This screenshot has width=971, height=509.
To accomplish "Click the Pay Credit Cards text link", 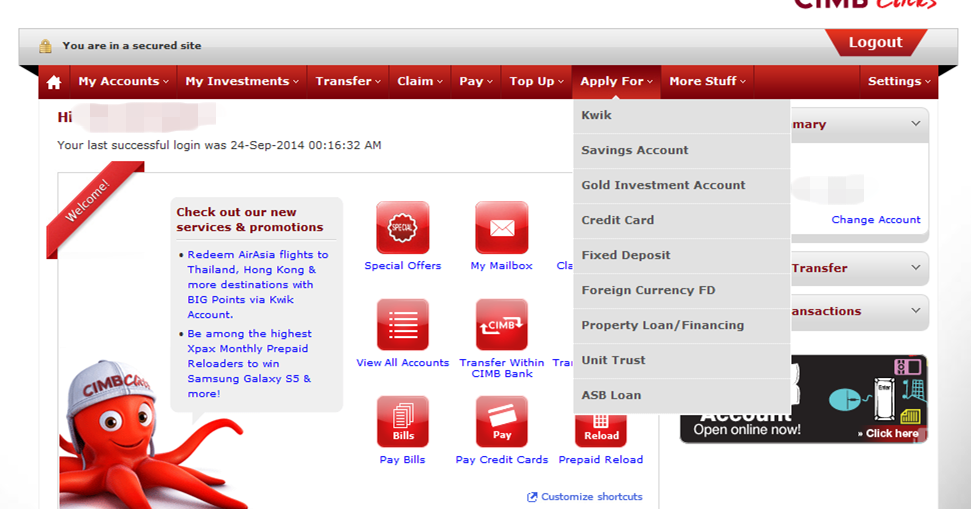I will [502, 459].
